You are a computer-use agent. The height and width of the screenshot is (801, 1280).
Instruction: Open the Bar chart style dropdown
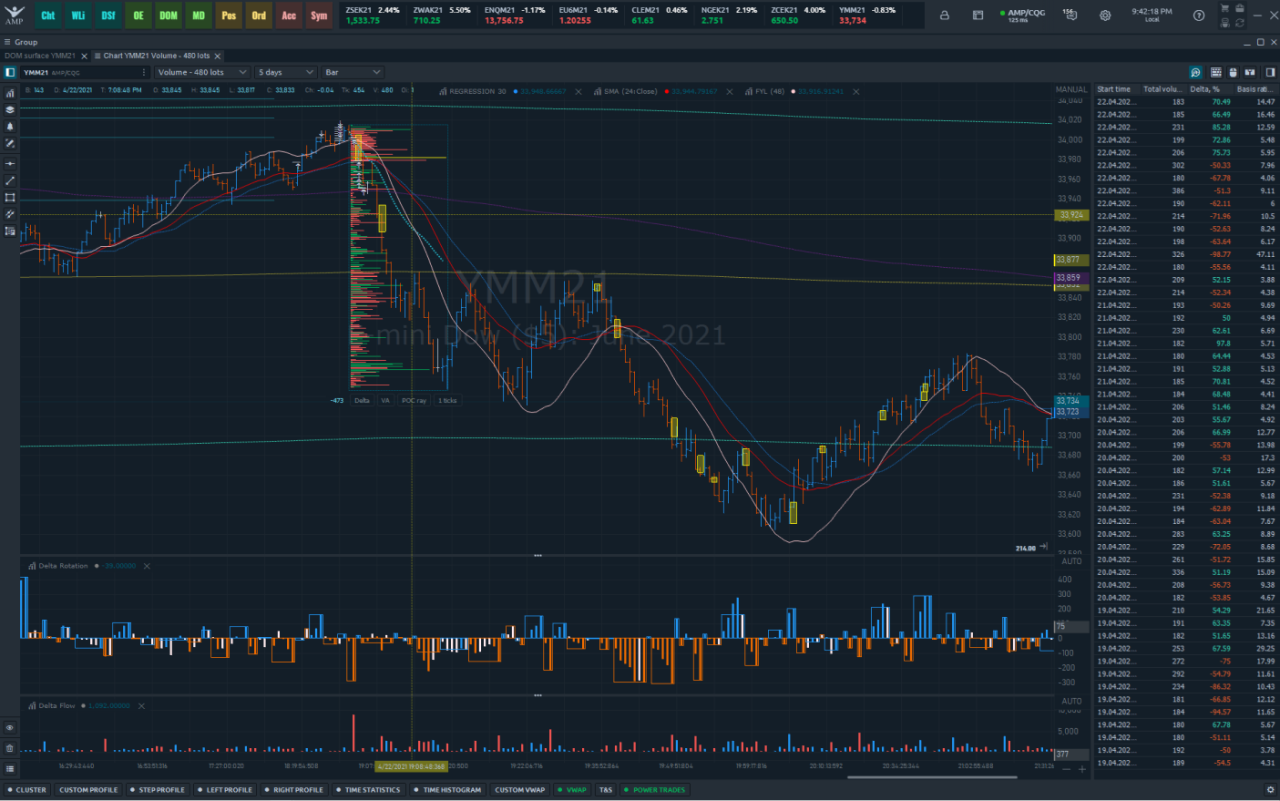pos(351,72)
